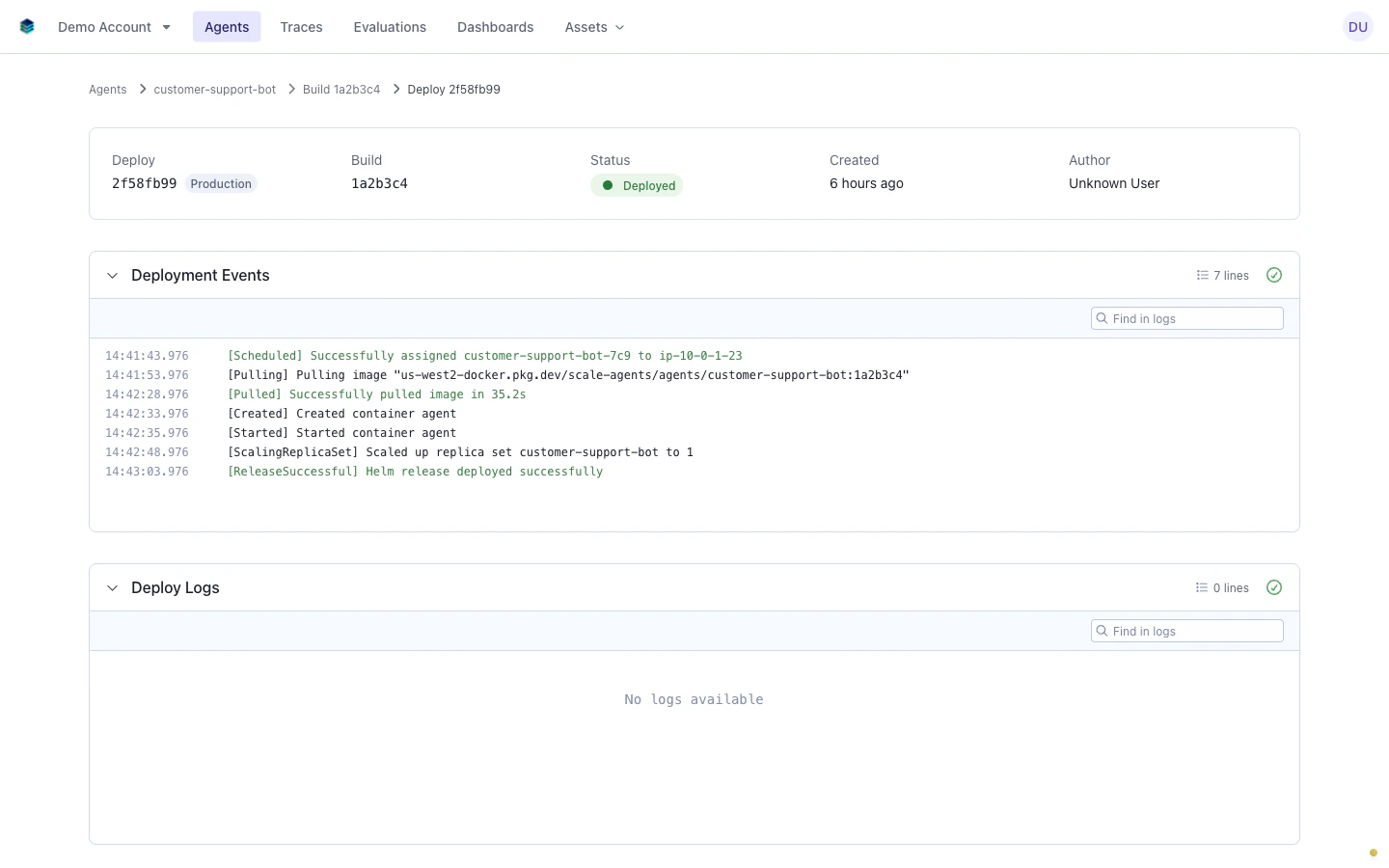Image resolution: width=1389 pixels, height=868 pixels.
Task: Click the app logo icon
Action: (x=27, y=27)
